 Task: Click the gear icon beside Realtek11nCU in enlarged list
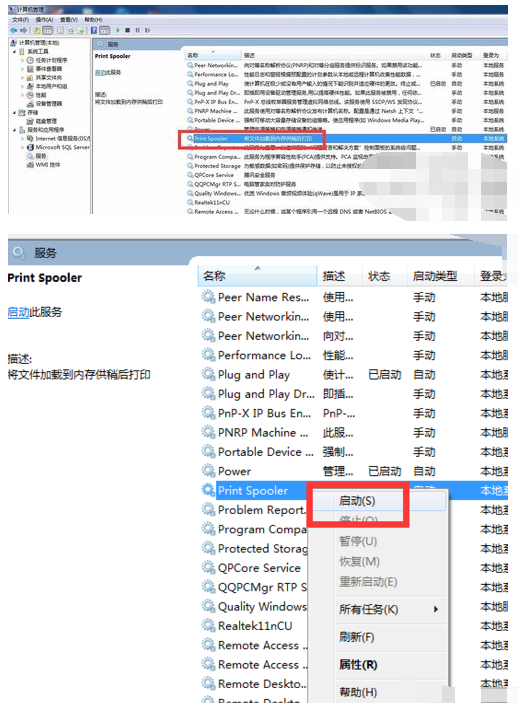208,625
